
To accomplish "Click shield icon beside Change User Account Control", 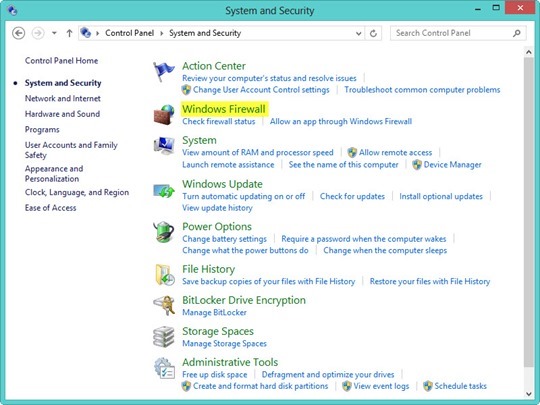I will (186, 90).
